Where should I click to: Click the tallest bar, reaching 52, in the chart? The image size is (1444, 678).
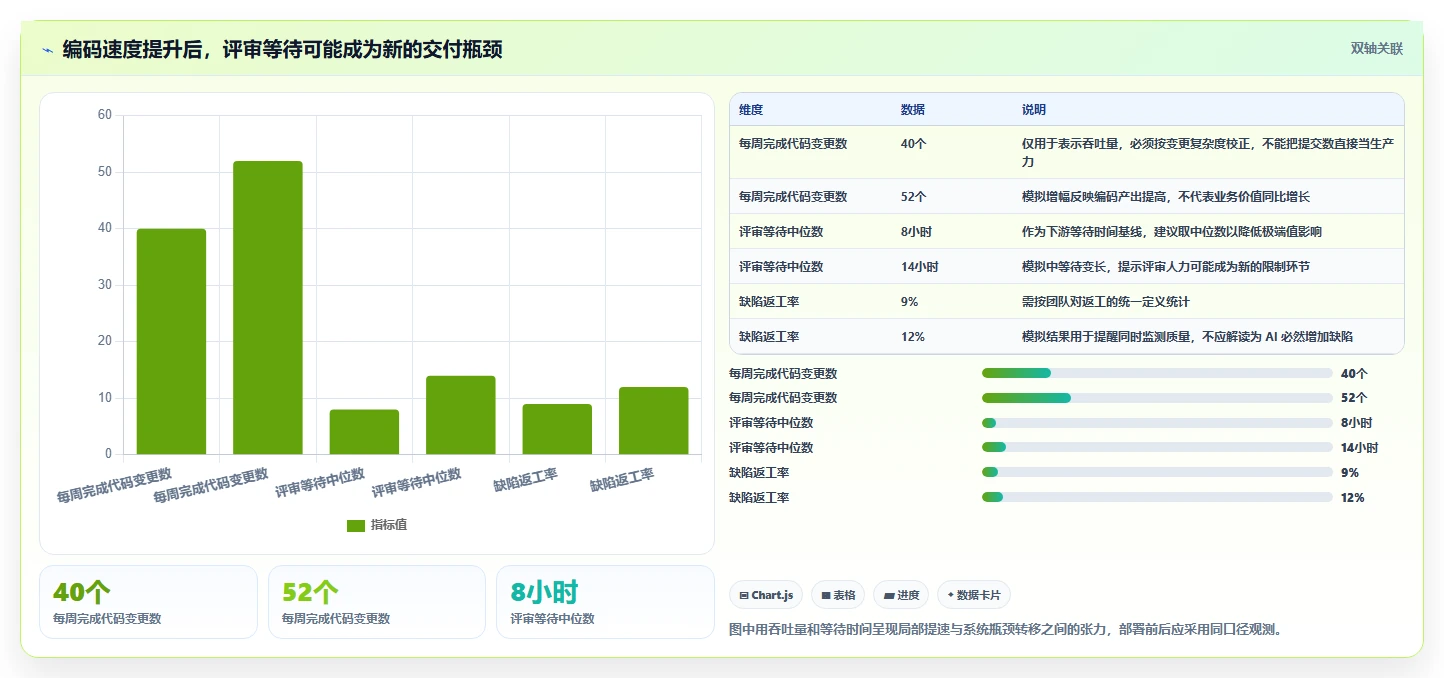pyautogui.click(x=268, y=308)
